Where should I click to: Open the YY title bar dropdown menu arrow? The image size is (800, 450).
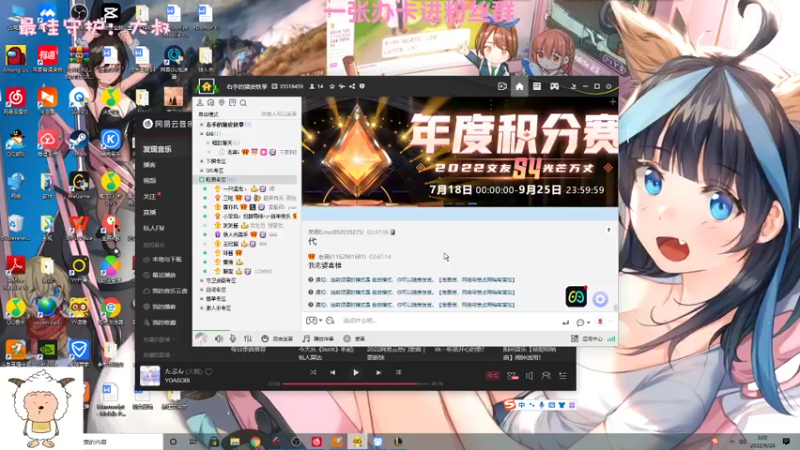coord(573,87)
